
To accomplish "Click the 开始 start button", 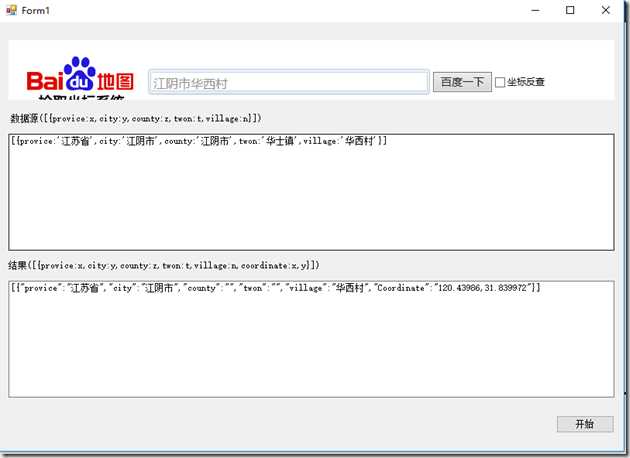I will click(x=585, y=424).
